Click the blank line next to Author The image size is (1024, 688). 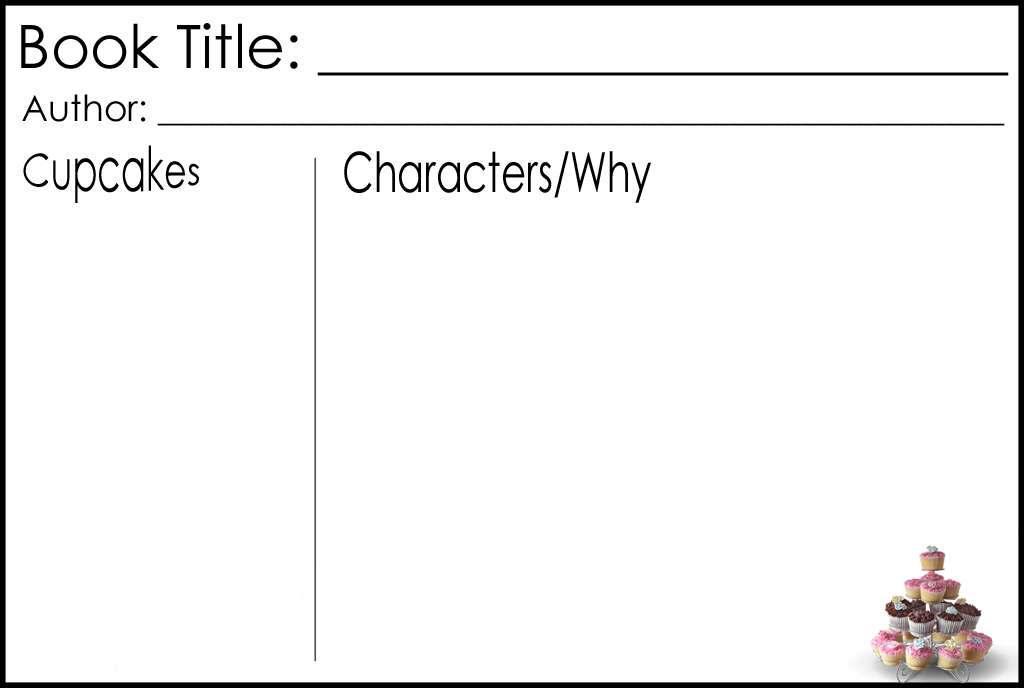click(580, 124)
